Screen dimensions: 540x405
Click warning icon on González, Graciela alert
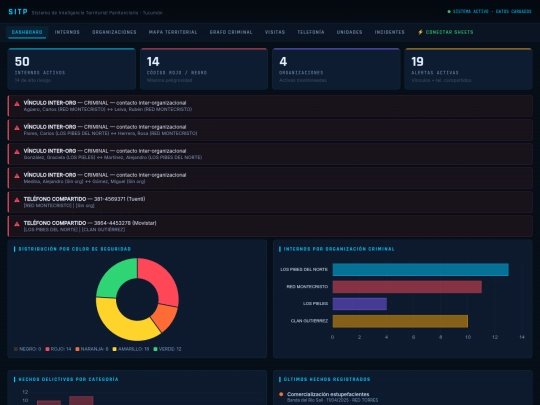pos(17,152)
